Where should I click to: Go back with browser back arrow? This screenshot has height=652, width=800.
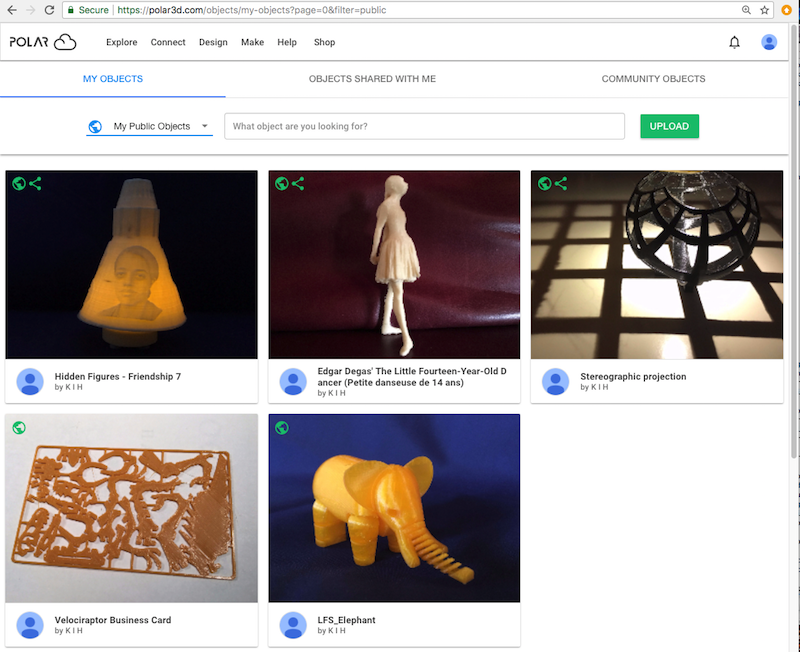[x=12, y=10]
